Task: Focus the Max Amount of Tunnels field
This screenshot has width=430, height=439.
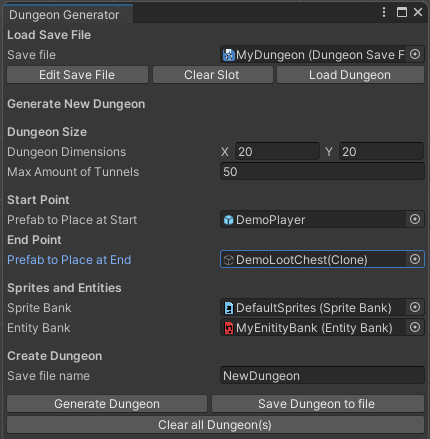Action: coord(322,172)
